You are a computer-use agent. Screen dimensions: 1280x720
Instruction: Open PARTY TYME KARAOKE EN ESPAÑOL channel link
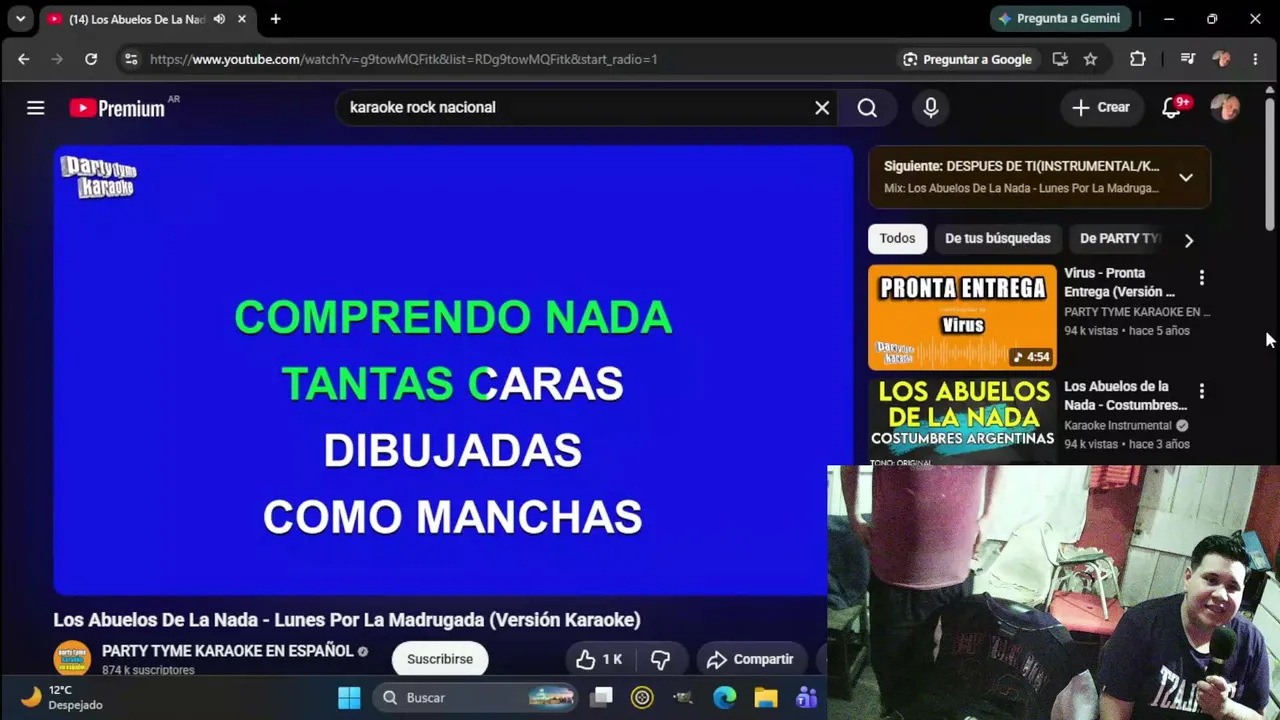coord(228,651)
